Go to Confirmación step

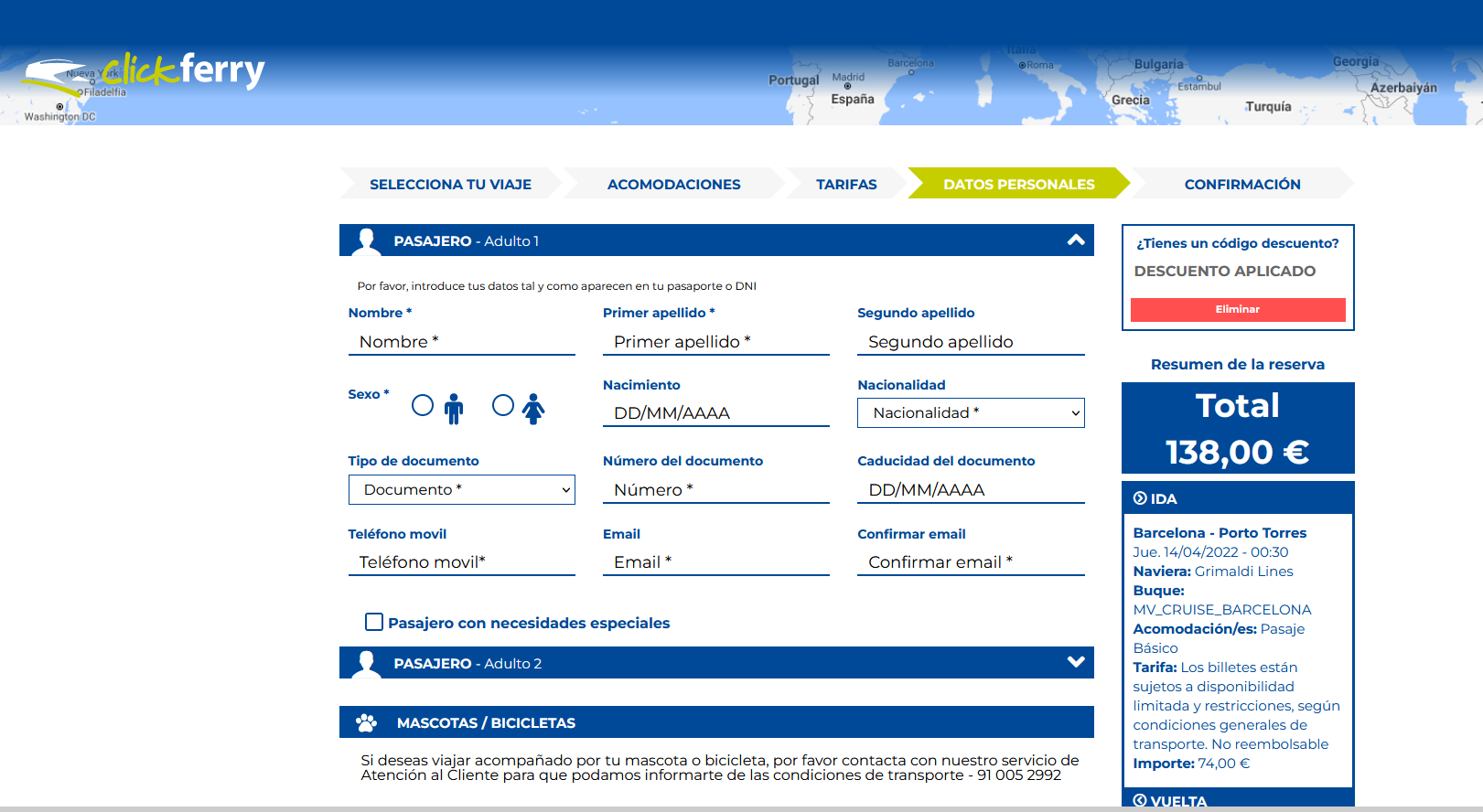point(1242,184)
